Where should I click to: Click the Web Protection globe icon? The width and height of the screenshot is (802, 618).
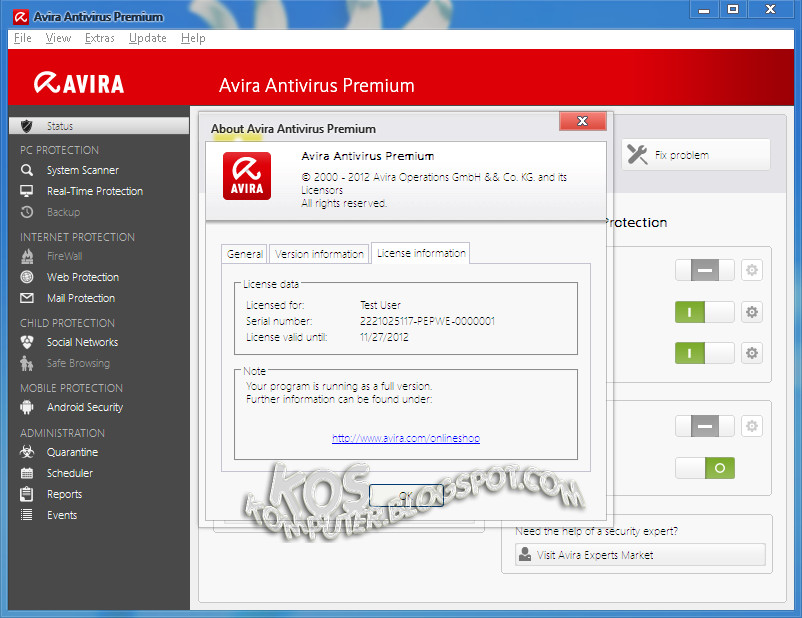pyautogui.click(x=27, y=277)
